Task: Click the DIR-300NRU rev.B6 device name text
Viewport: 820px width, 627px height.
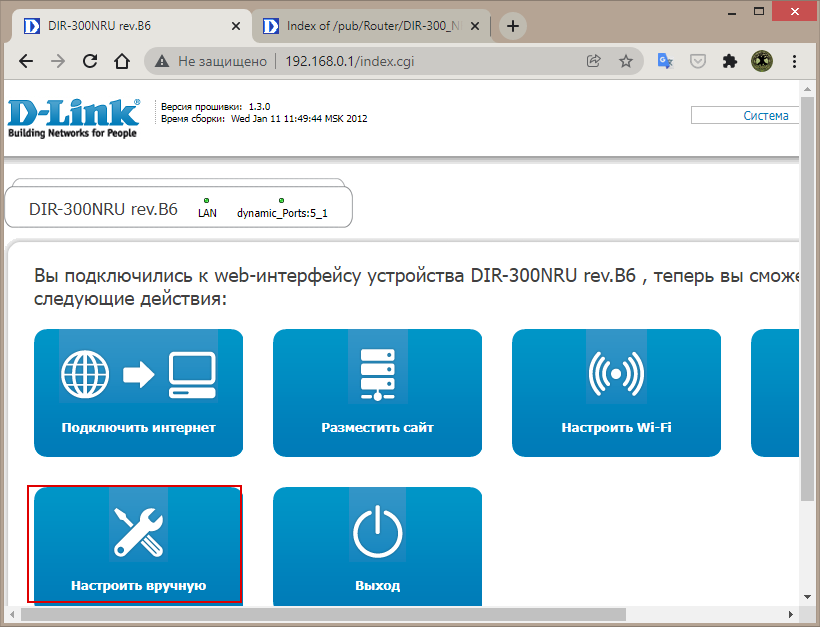Action: click(103, 209)
